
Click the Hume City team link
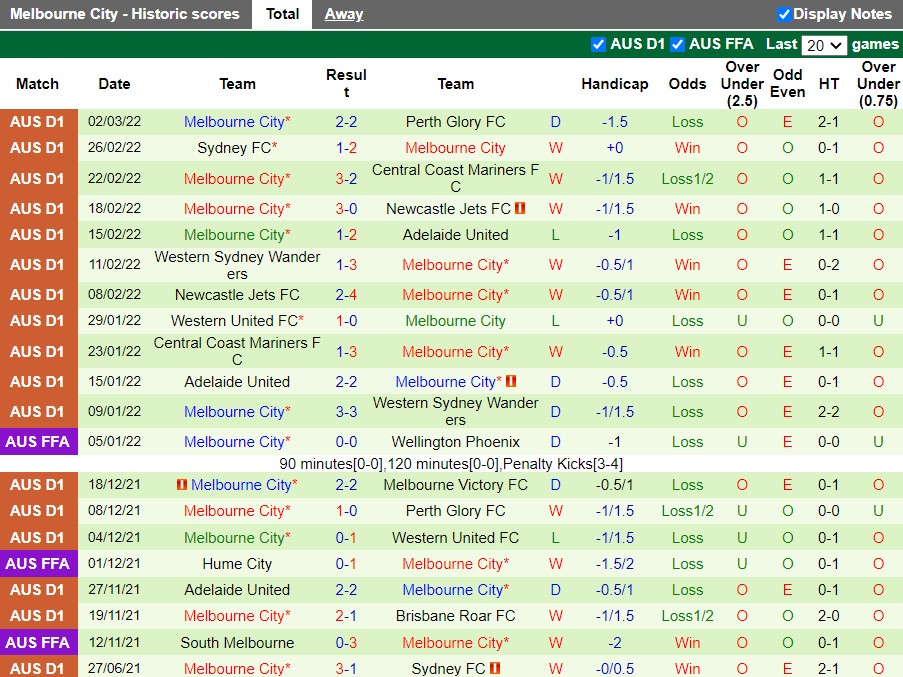[x=237, y=563]
